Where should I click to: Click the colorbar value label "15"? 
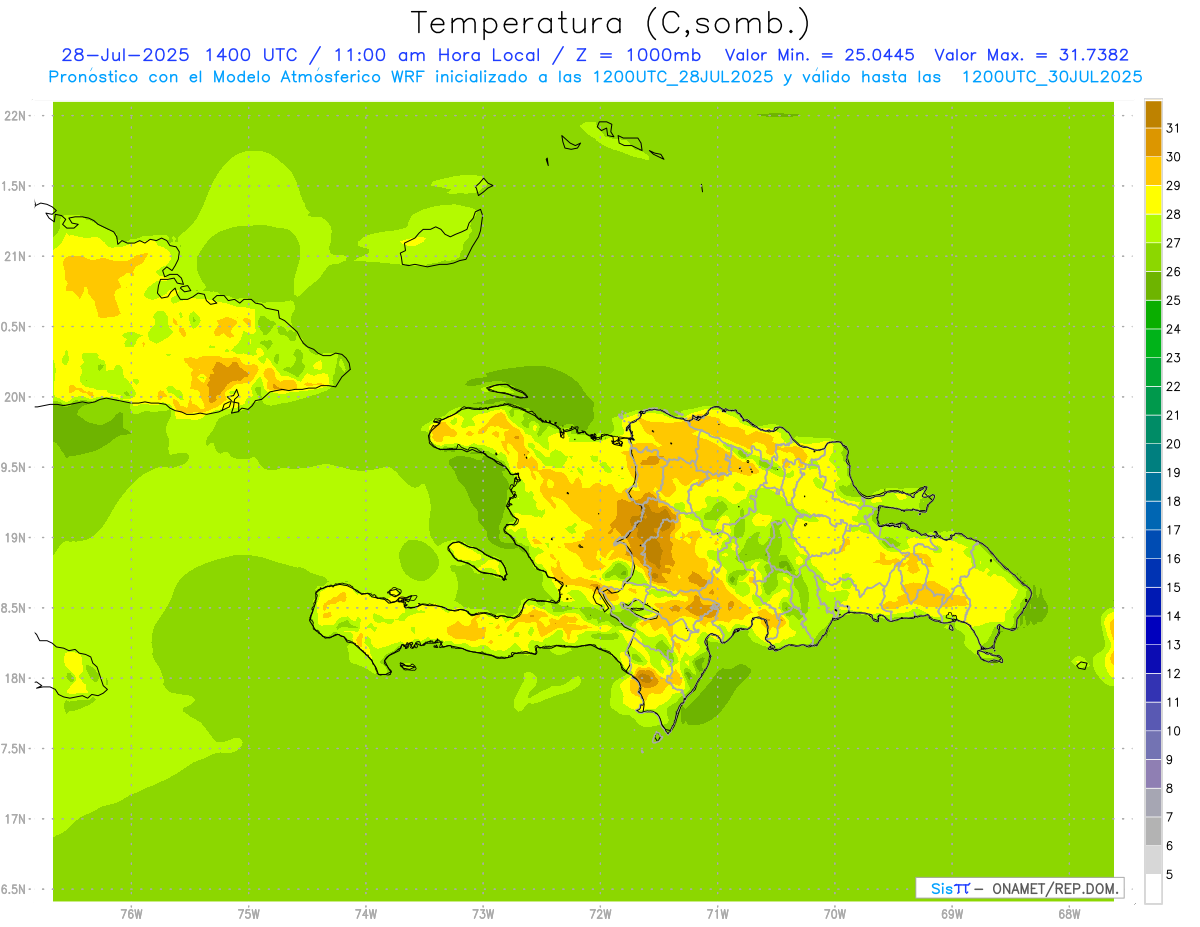[1173, 587]
